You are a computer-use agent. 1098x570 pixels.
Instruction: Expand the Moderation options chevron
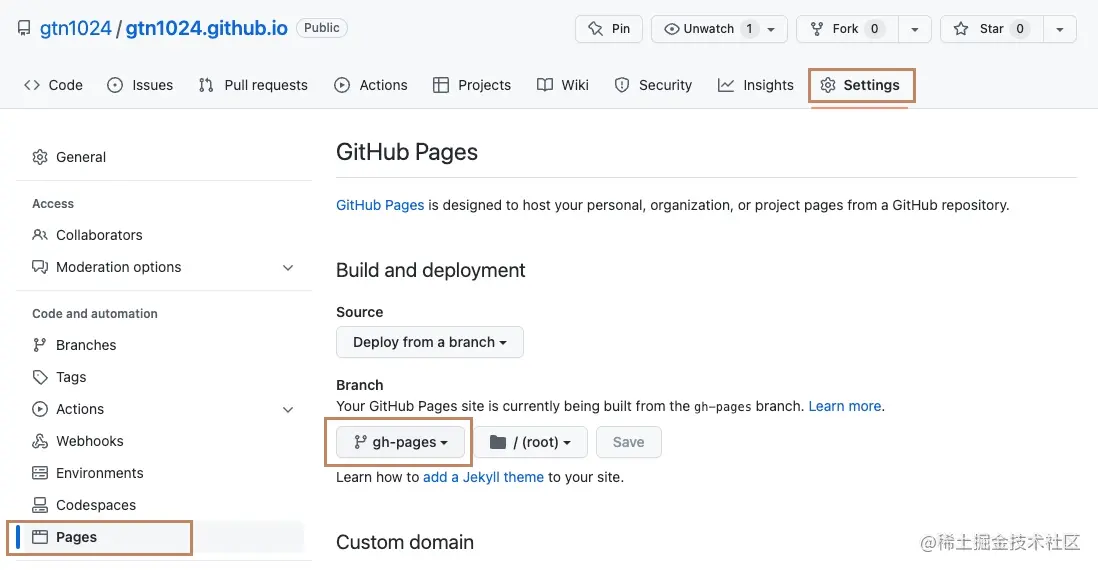pos(288,267)
